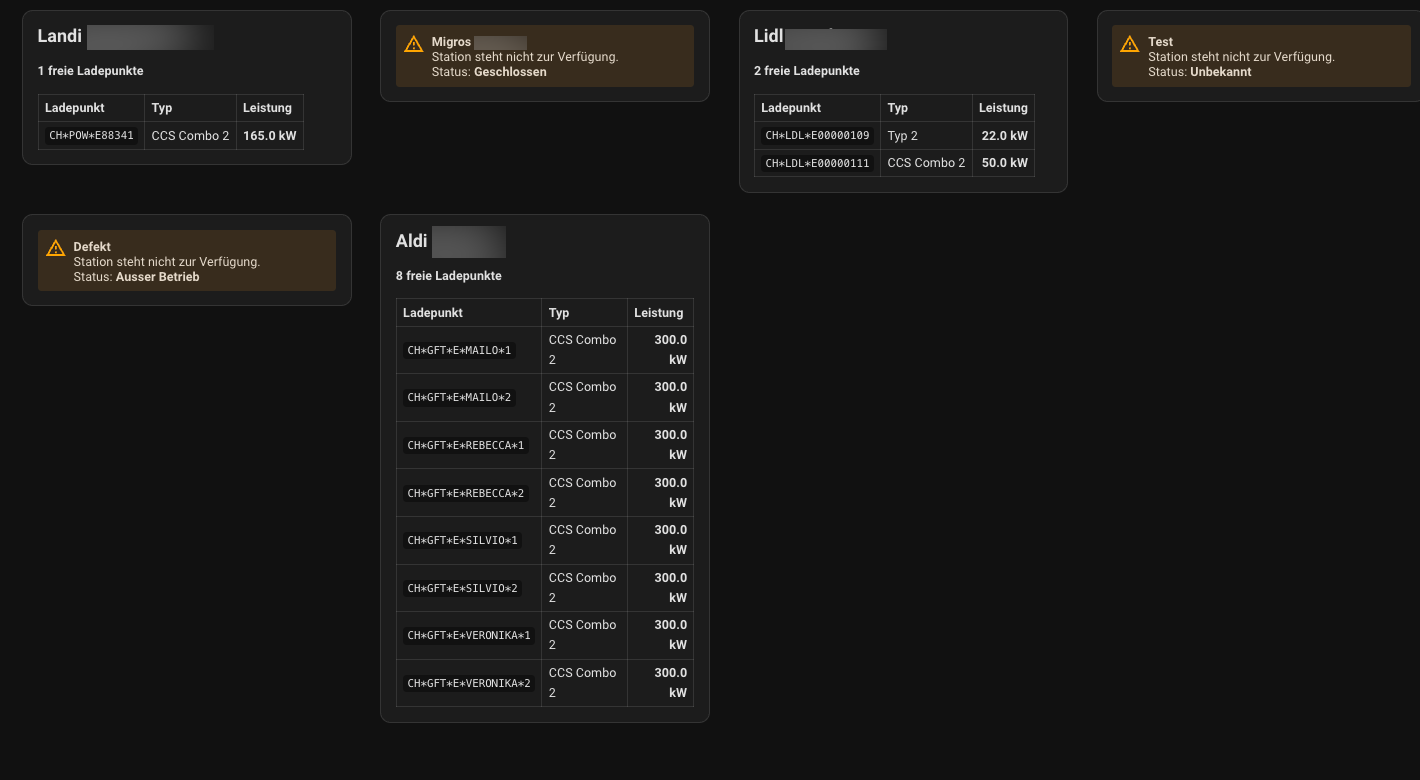Image resolution: width=1420 pixels, height=780 pixels.
Task: Click the Leistung header in Aldi table
Action: 659,313
